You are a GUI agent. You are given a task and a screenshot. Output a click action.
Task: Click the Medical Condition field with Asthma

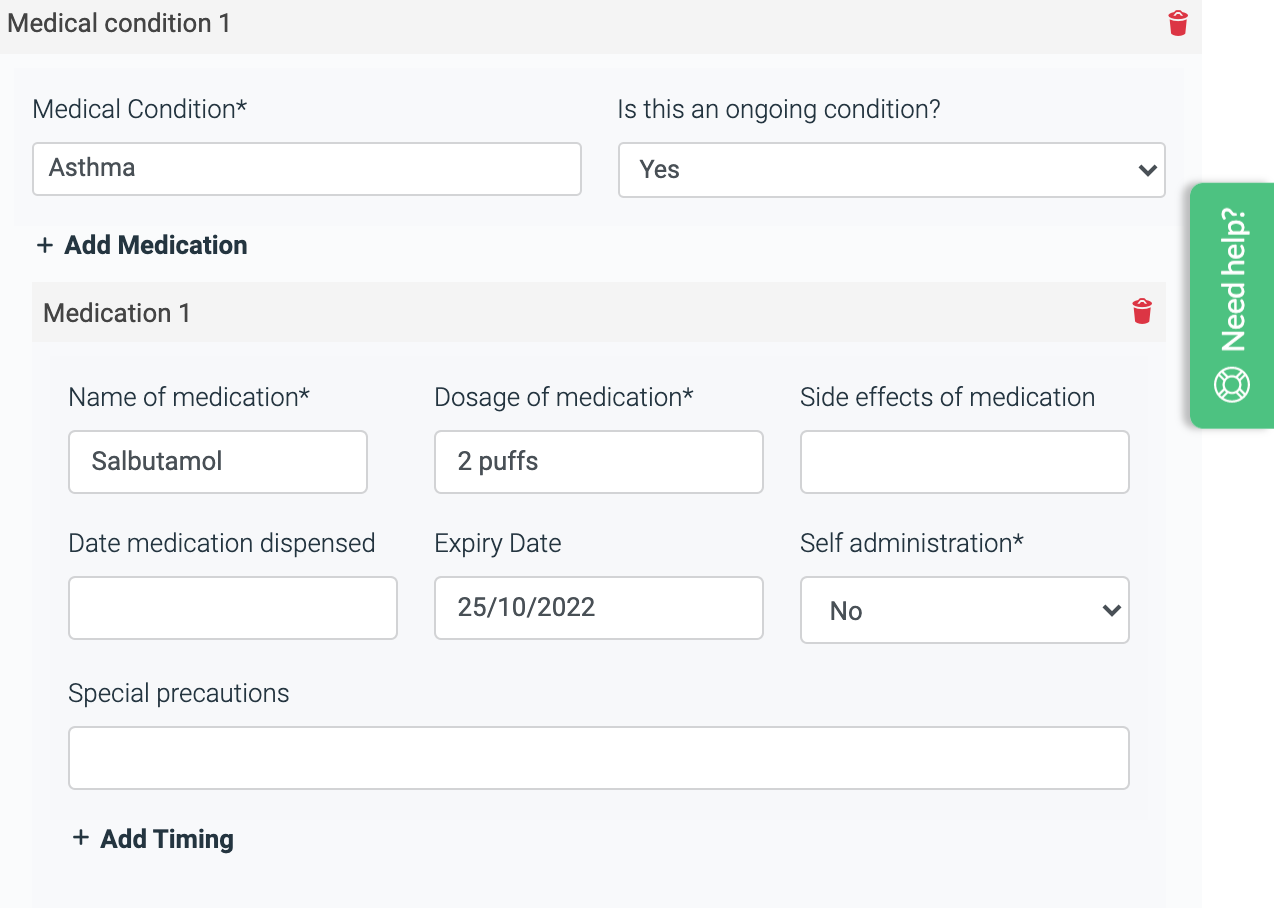pos(306,168)
